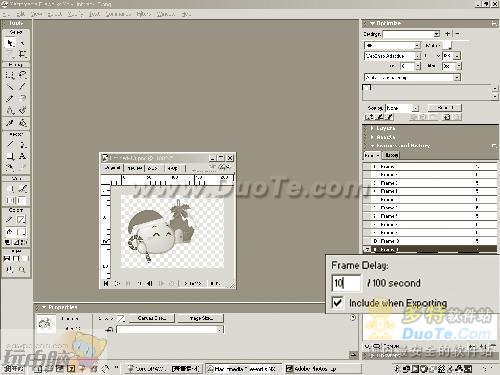This screenshot has height=375, width=500.
Task: Expand the Layers panel
Action: click(386, 128)
